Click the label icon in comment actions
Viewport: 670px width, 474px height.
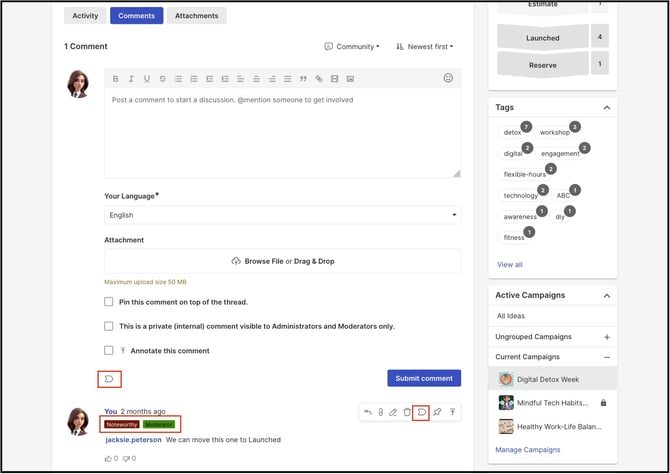pyautogui.click(x=421, y=412)
